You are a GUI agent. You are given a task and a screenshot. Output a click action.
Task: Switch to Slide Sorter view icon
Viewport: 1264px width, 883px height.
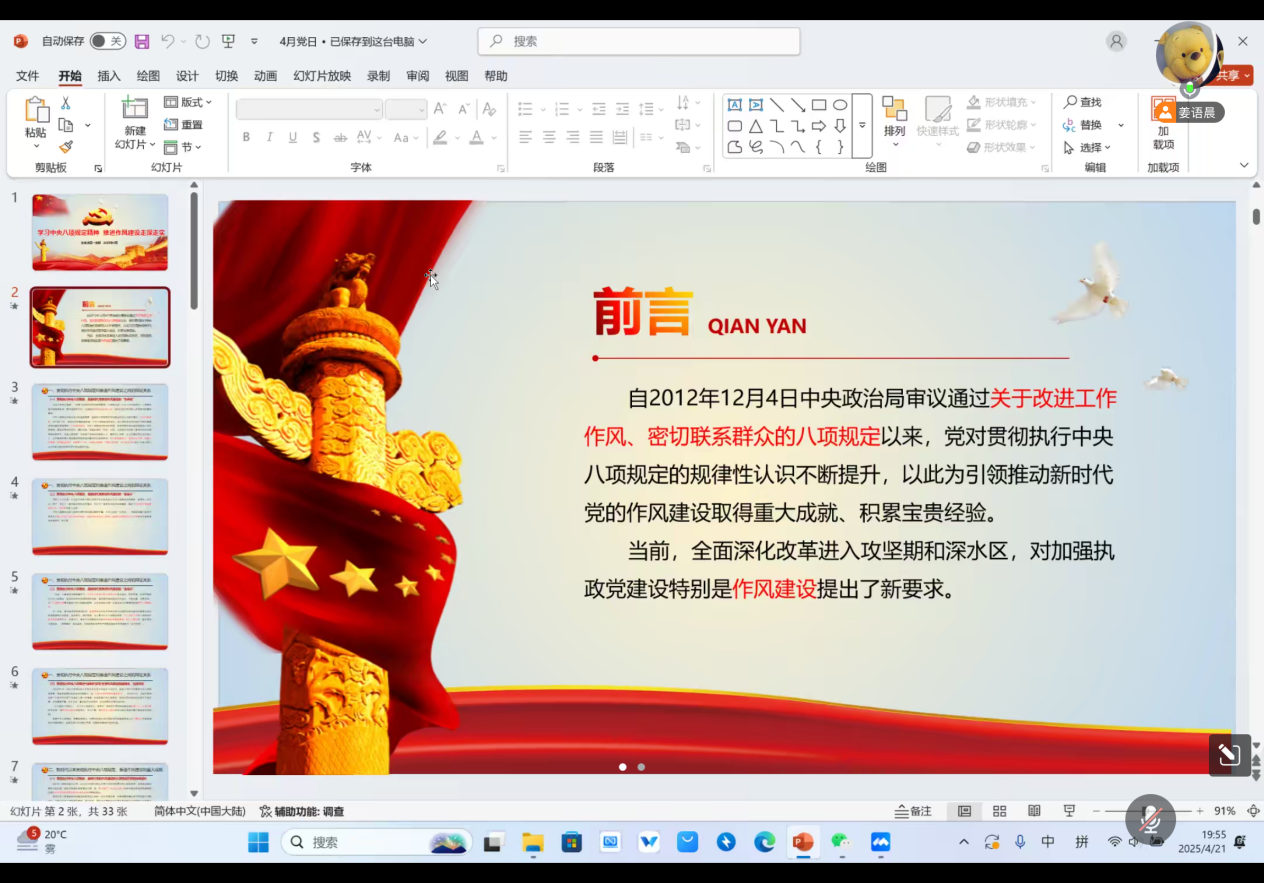(999, 811)
